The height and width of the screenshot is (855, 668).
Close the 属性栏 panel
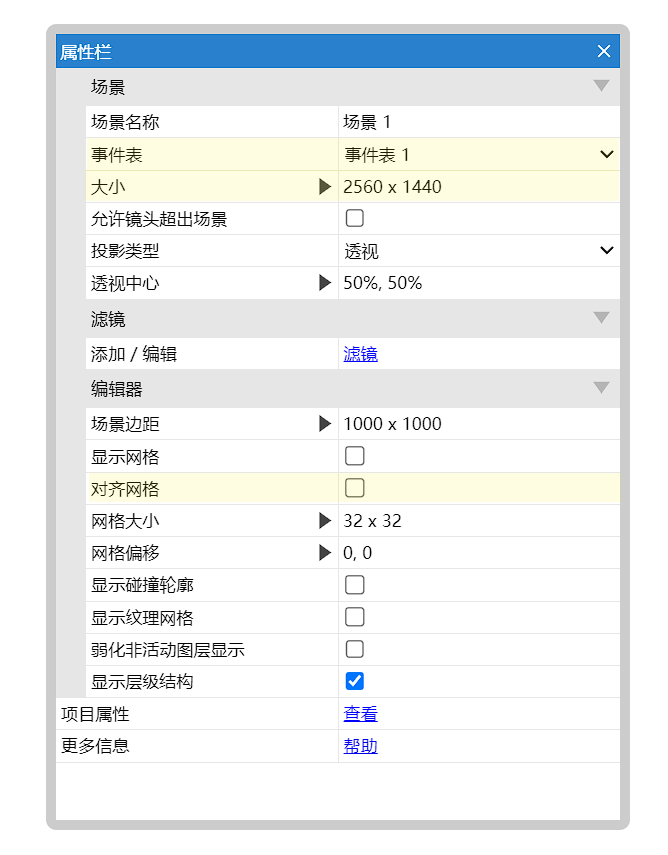pos(603,52)
